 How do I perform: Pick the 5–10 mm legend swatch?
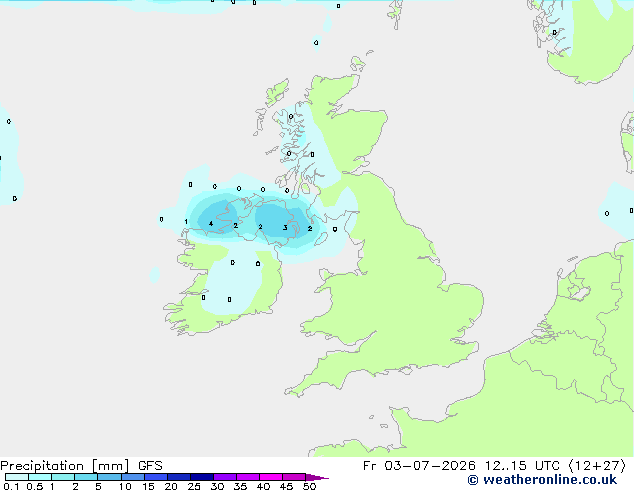[x=109, y=477]
